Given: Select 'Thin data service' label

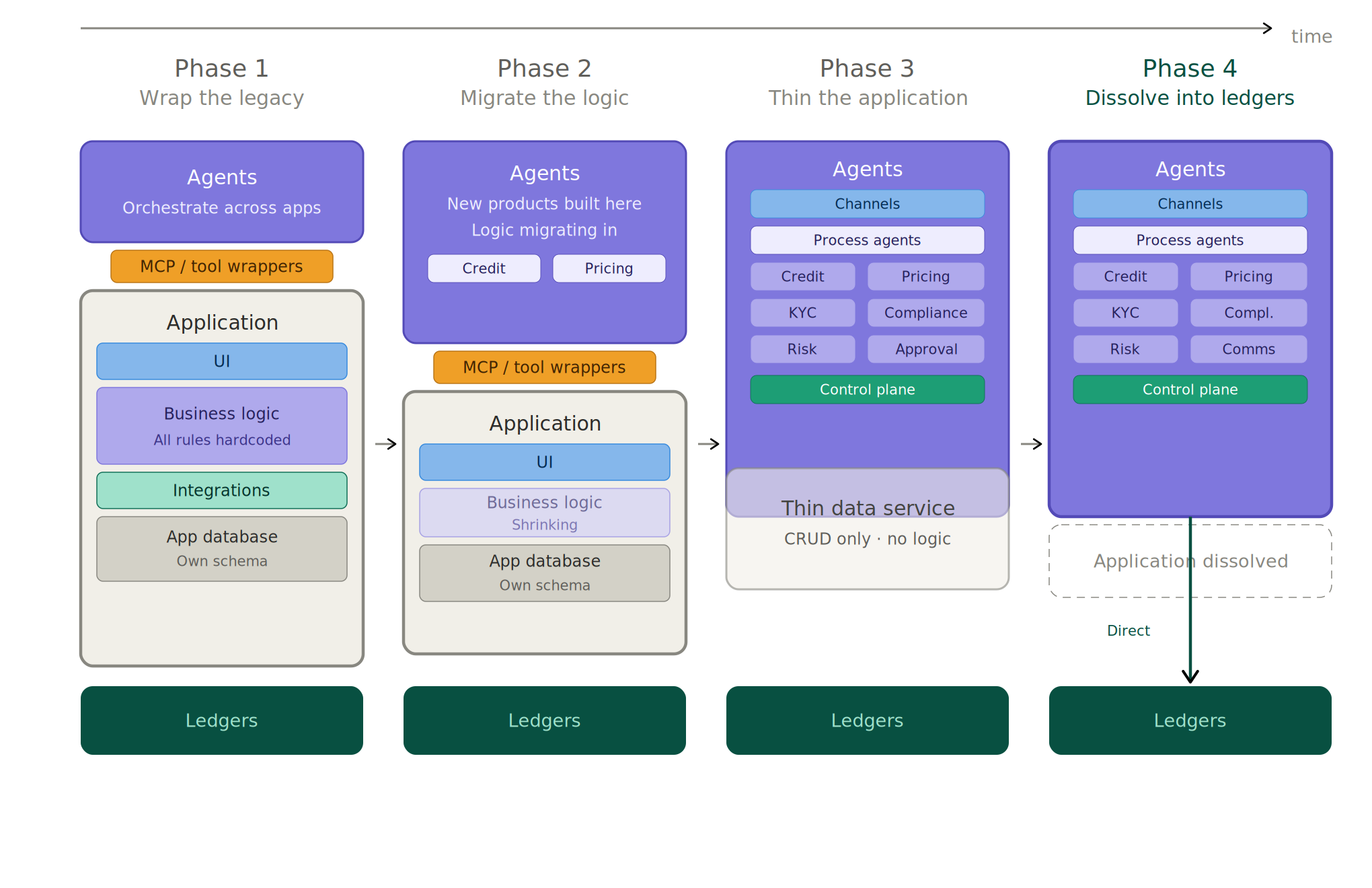Looking at the screenshot, I should 868,508.
